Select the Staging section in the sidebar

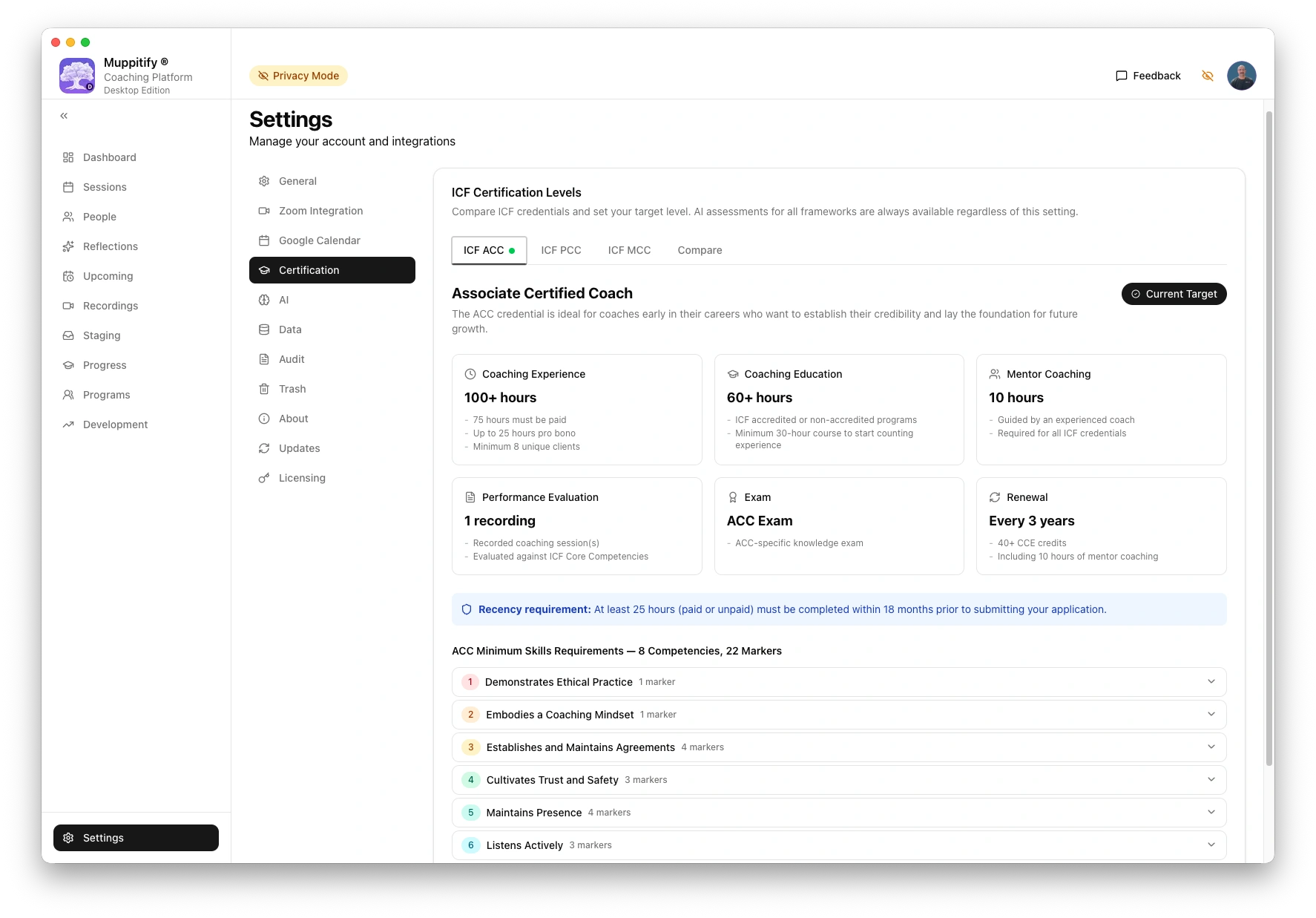coord(101,335)
